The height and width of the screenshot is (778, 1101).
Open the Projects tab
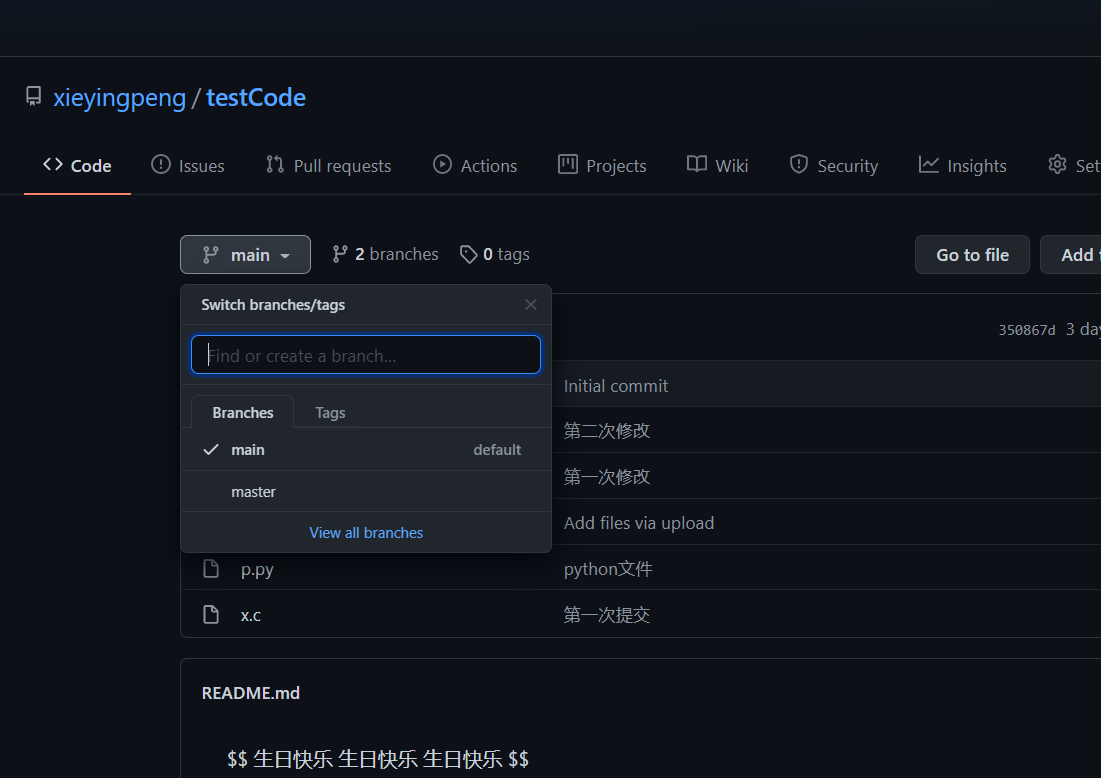pos(602,166)
